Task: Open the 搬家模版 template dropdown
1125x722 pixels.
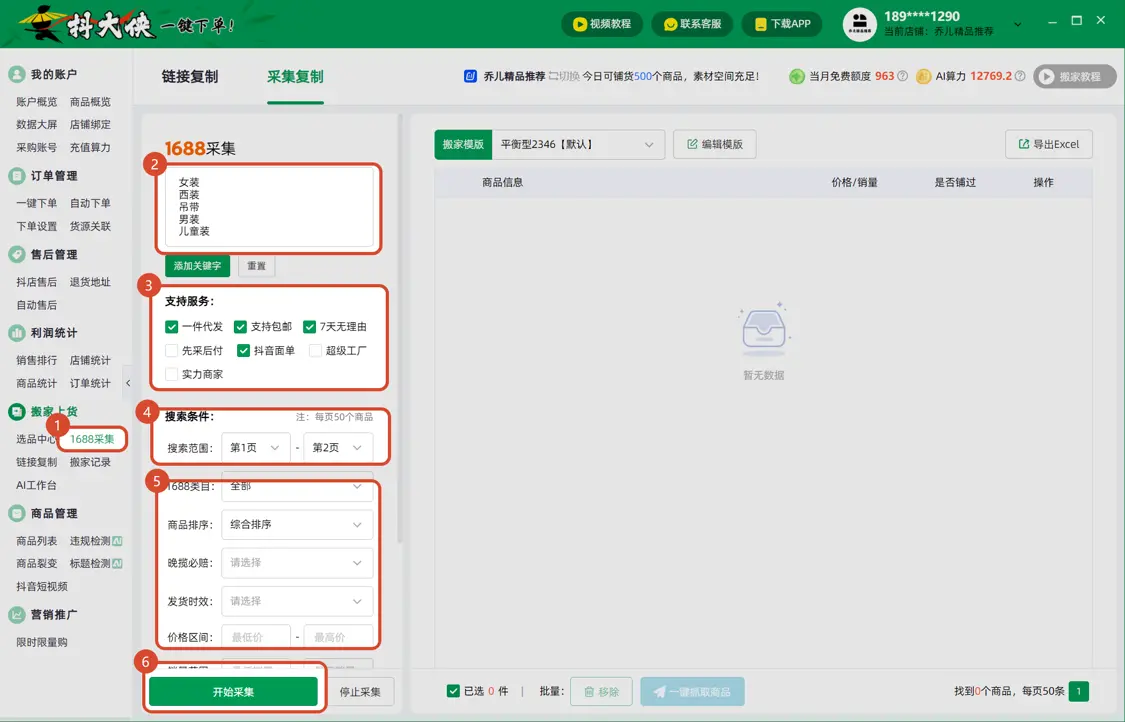Action: pyautogui.click(x=578, y=144)
